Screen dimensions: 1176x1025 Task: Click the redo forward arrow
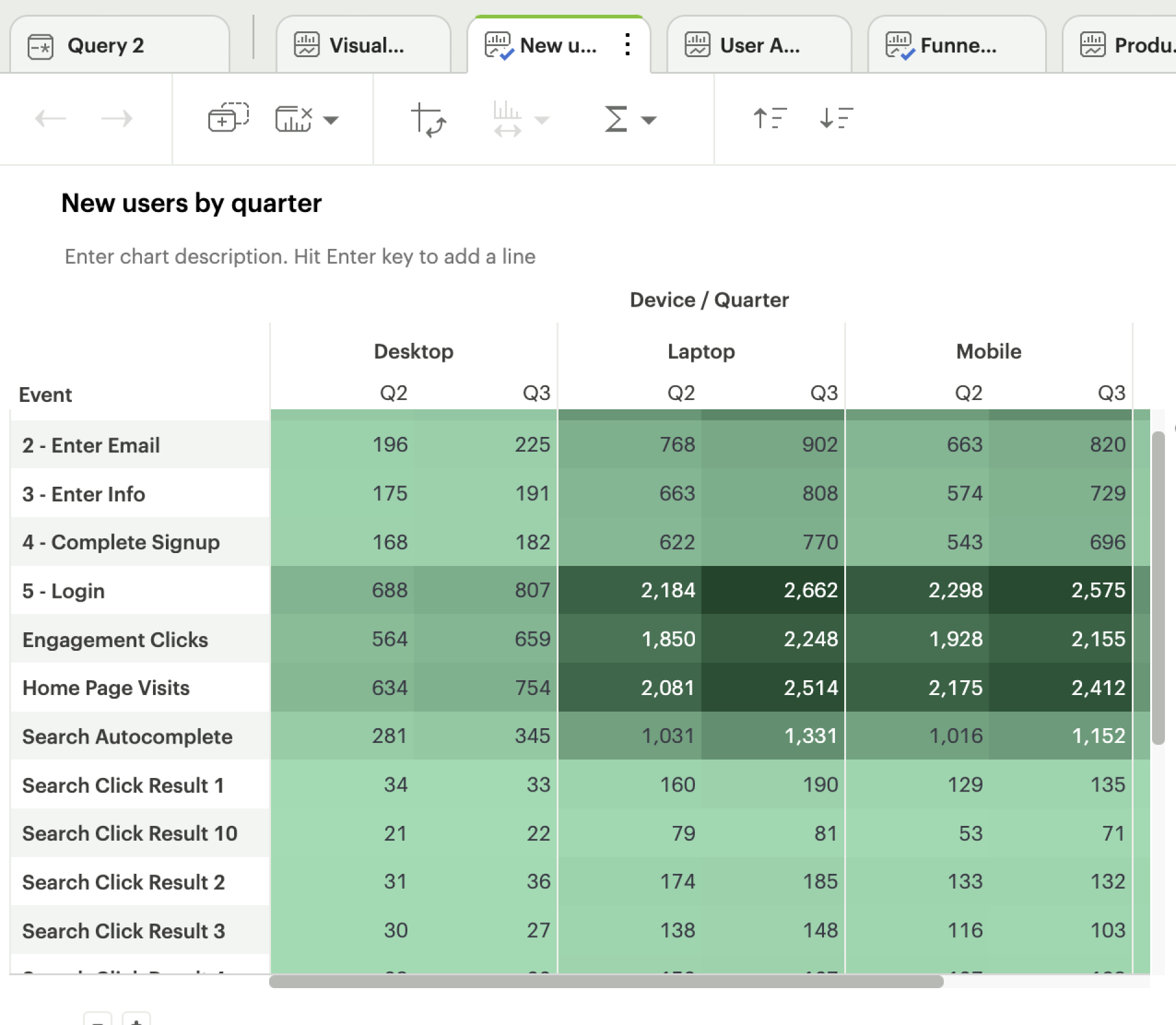coord(117,118)
